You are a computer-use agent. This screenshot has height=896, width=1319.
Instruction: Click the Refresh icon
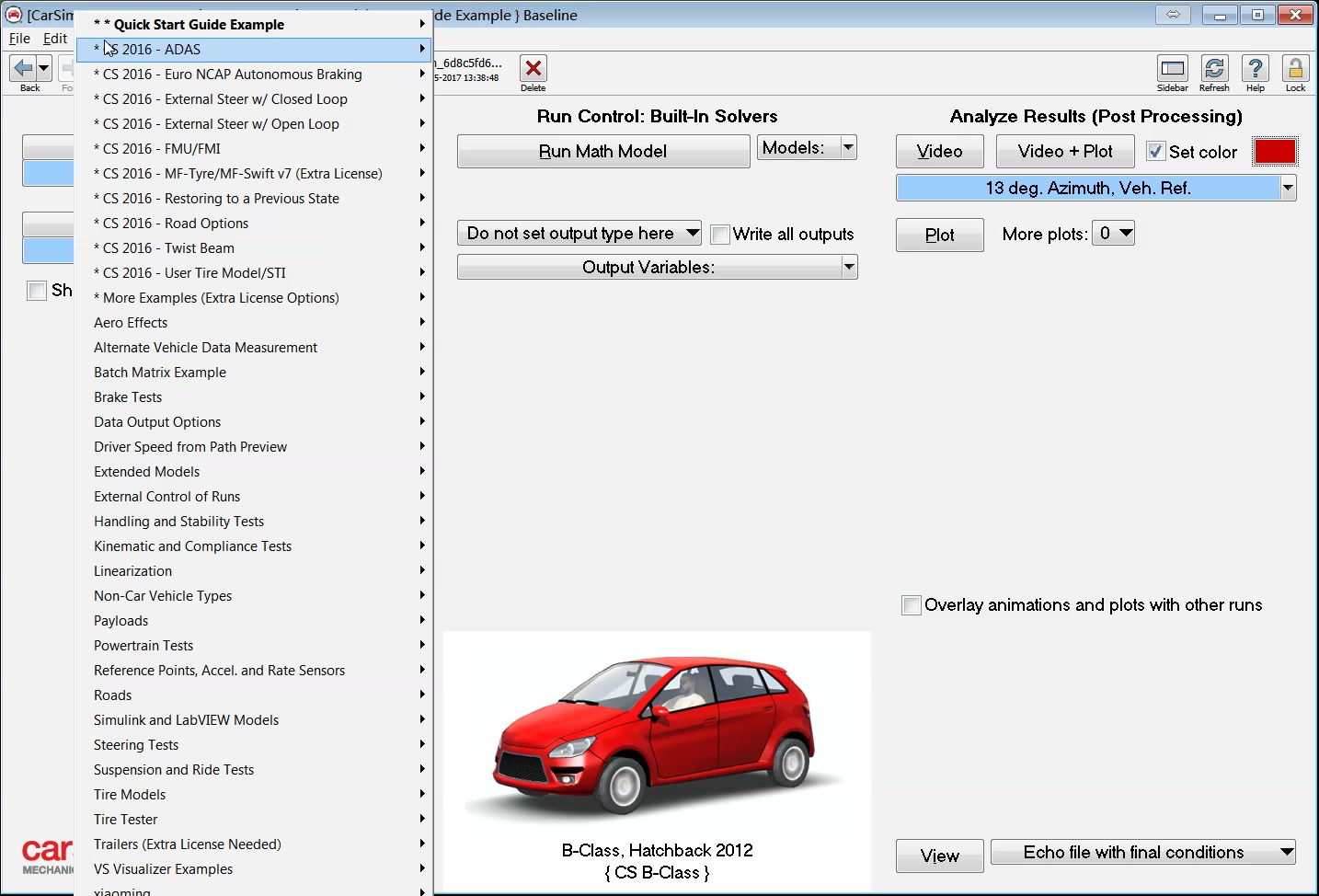(x=1214, y=68)
